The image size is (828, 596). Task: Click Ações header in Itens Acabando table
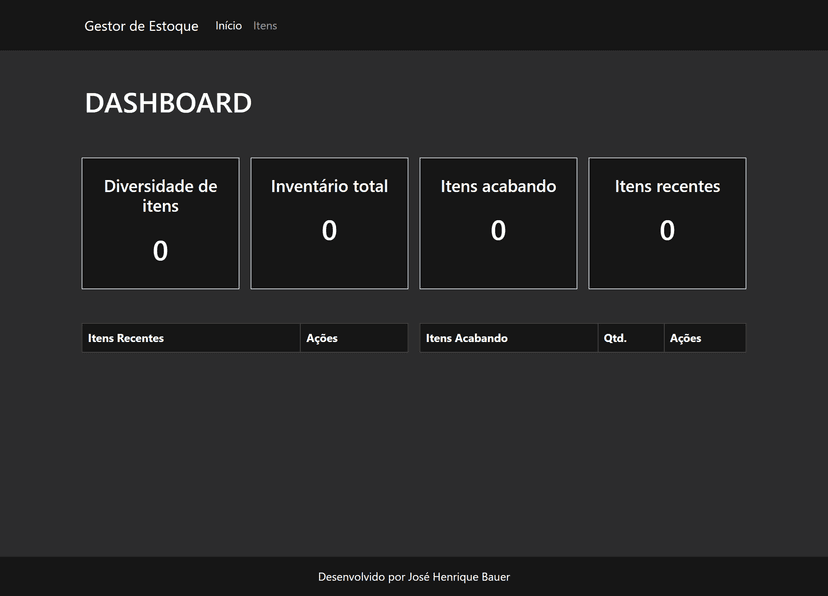coord(685,338)
